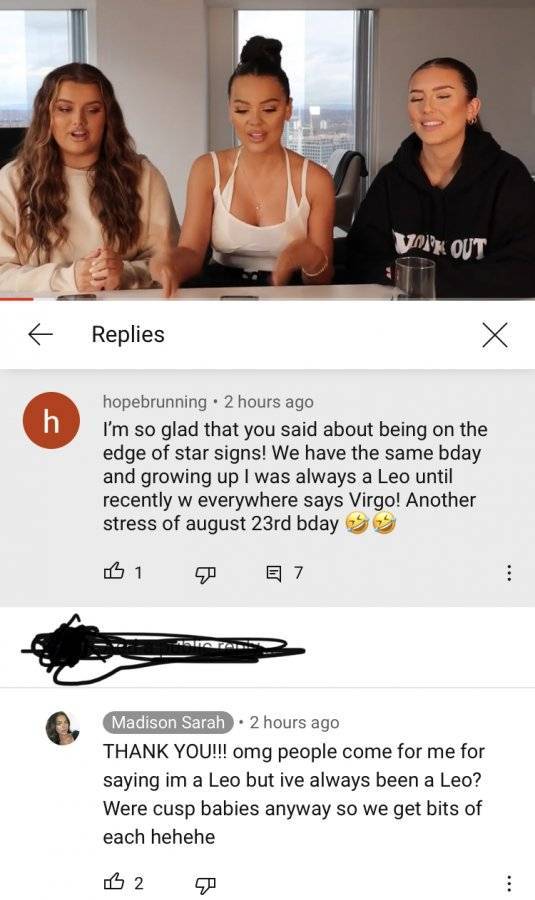Go back using the left arrow
The width and height of the screenshot is (535, 900).
pos(40,333)
